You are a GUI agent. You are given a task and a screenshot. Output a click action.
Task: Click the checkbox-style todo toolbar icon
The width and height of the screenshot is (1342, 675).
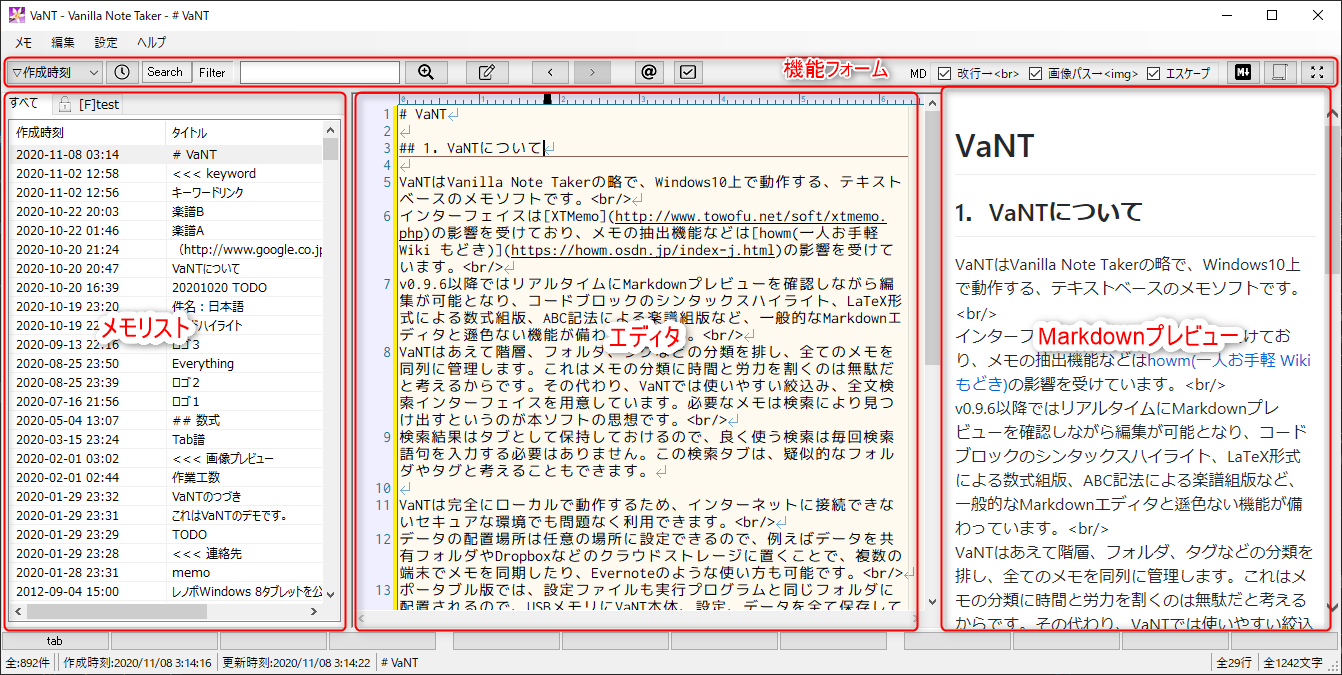[x=687, y=72]
